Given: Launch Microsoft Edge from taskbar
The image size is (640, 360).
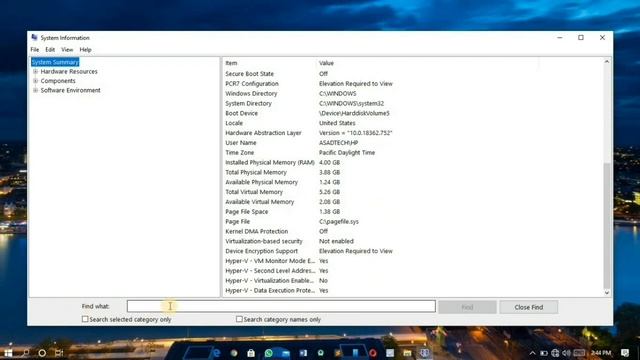Looking at the screenshot, I should point(216,353).
